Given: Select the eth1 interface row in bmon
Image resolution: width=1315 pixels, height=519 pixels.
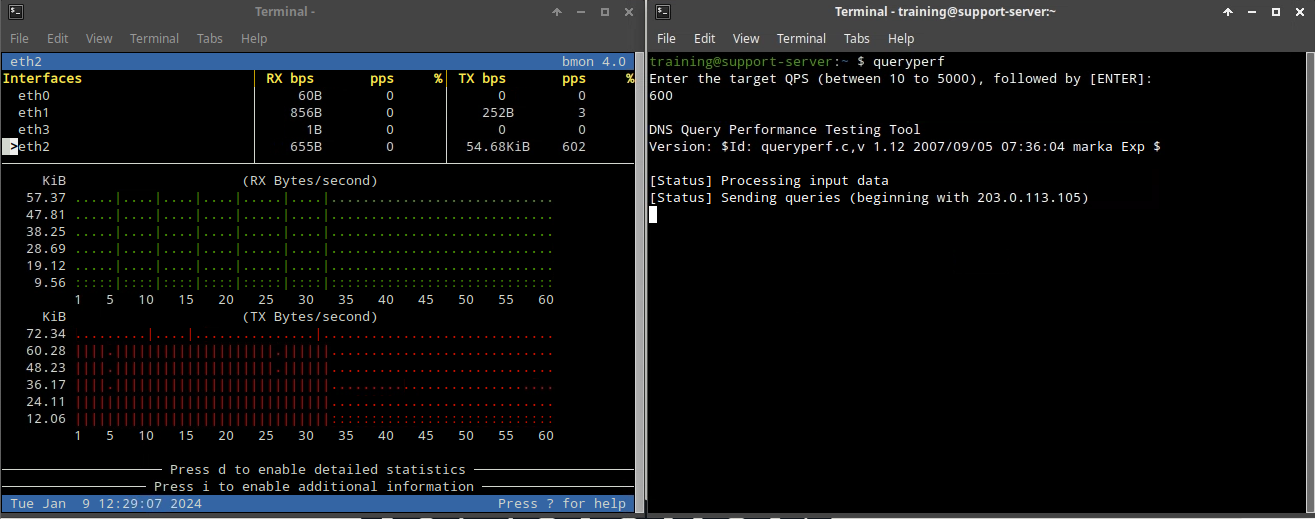Looking at the screenshot, I should 34,112.
